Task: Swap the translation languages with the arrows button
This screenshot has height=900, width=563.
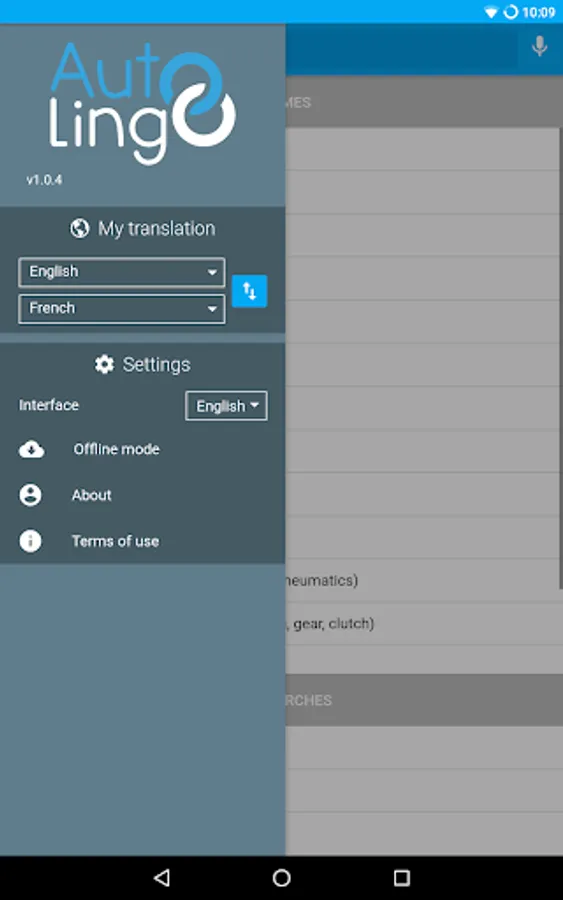Action: point(250,291)
